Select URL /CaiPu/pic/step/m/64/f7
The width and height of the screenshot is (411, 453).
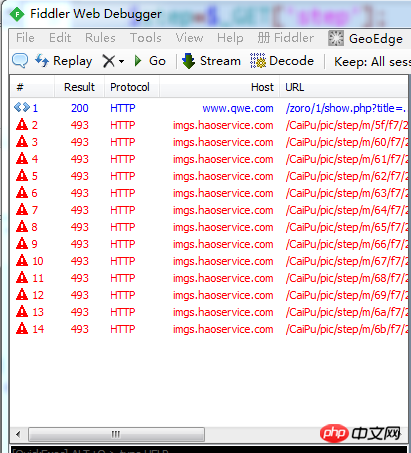(347, 210)
